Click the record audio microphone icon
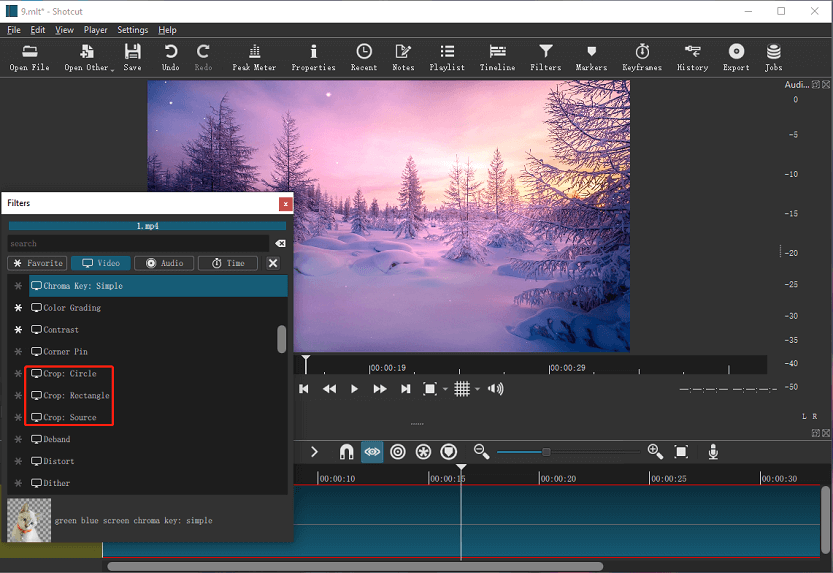 point(713,452)
